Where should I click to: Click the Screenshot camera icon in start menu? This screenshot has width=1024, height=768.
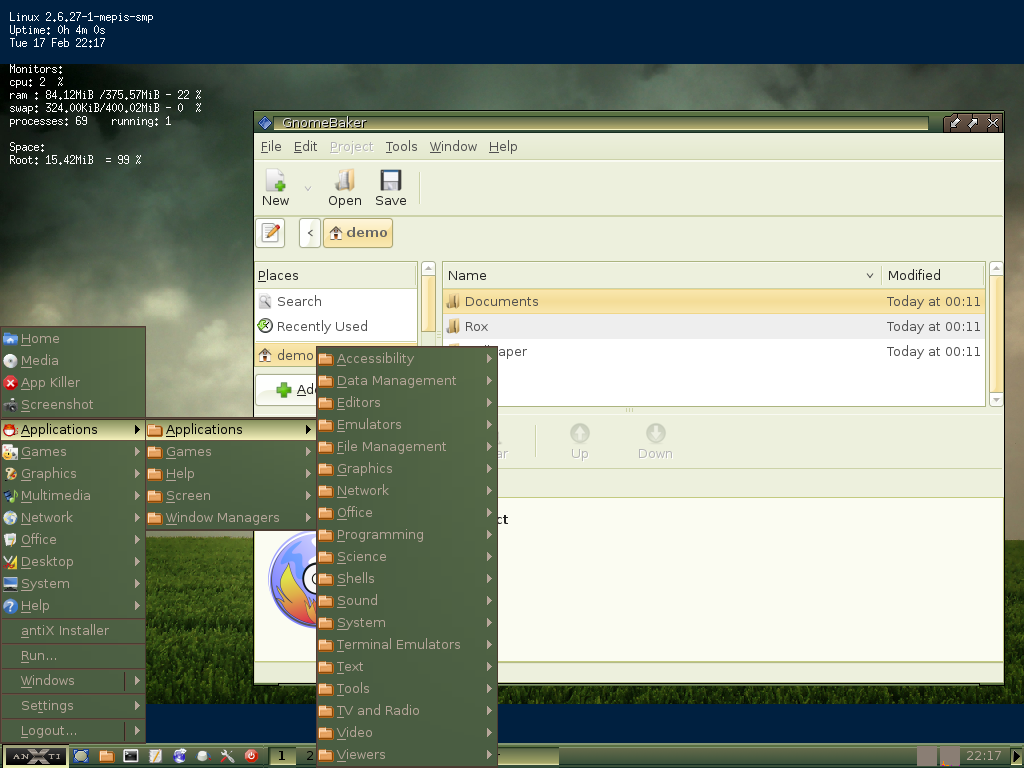click(10, 405)
